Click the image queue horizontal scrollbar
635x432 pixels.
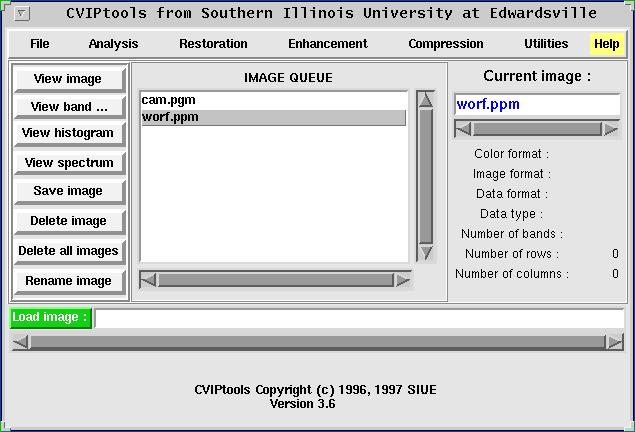pos(275,280)
